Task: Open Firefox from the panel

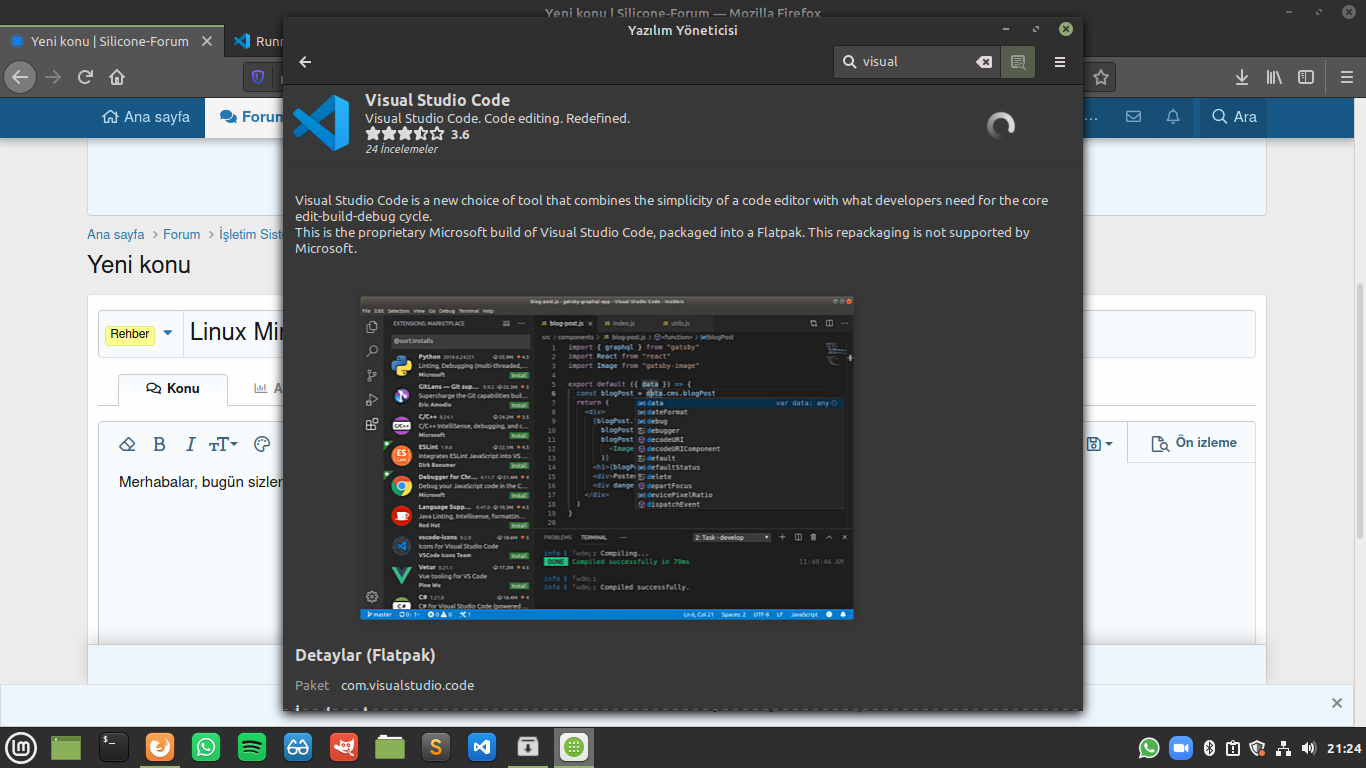Action: tap(160, 747)
